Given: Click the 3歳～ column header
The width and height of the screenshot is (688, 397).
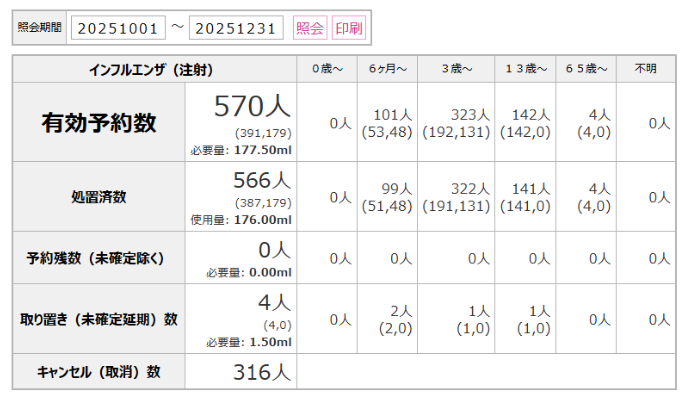Looking at the screenshot, I should click(456, 69).
